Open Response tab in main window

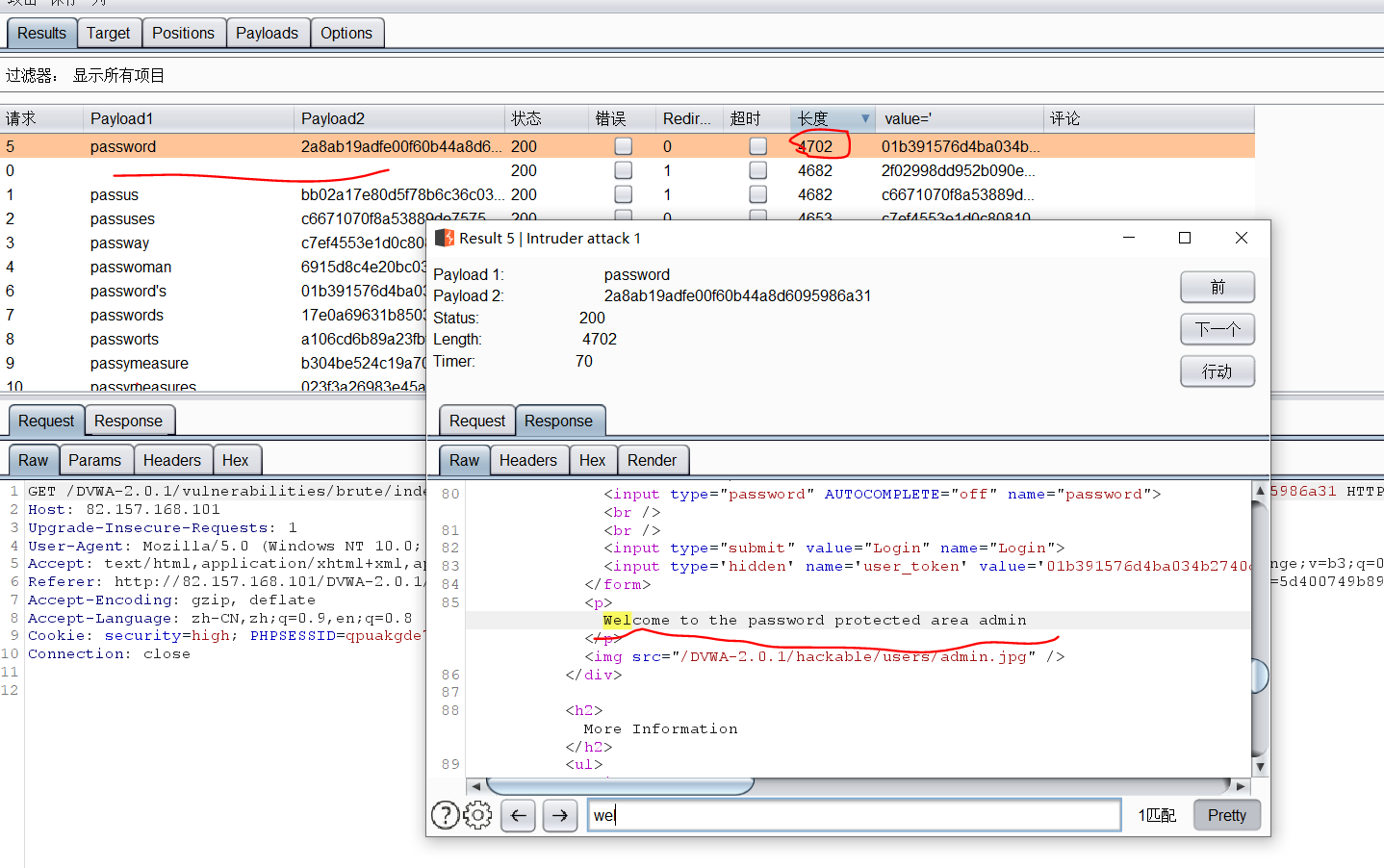128,421
